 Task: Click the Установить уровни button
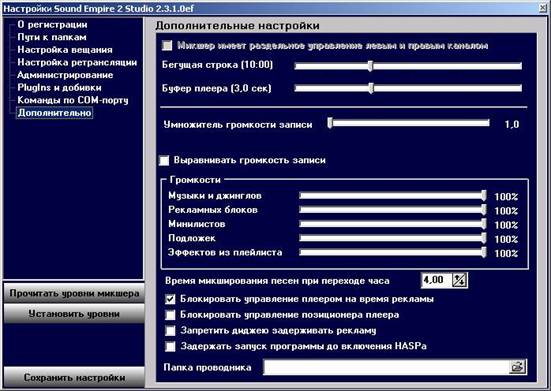[74, 314]
